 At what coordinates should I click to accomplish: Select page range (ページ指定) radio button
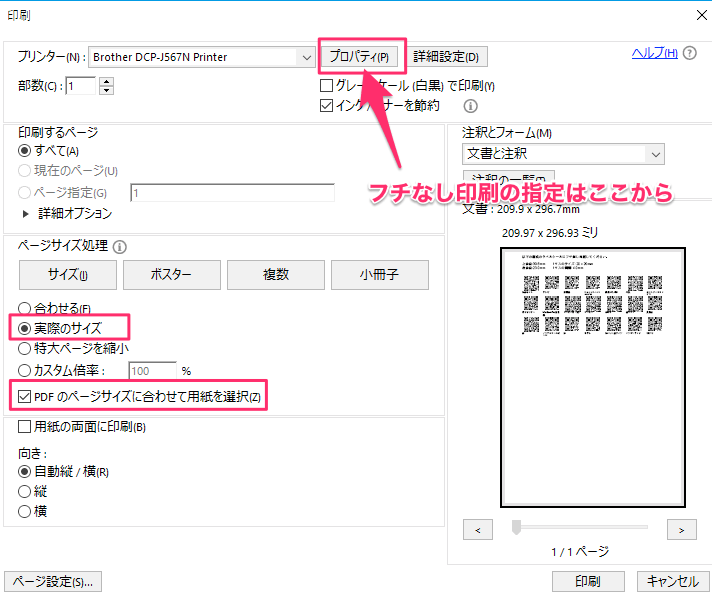coord(25,193)
